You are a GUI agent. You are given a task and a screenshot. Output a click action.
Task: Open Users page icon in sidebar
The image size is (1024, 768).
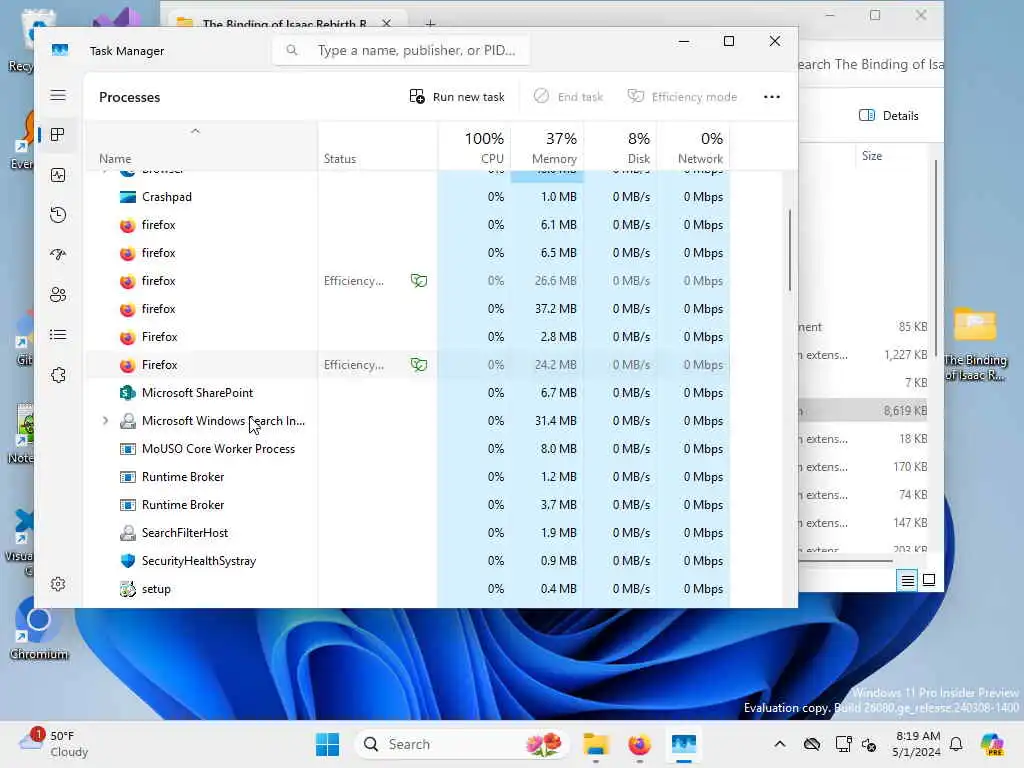coord(58,295)
